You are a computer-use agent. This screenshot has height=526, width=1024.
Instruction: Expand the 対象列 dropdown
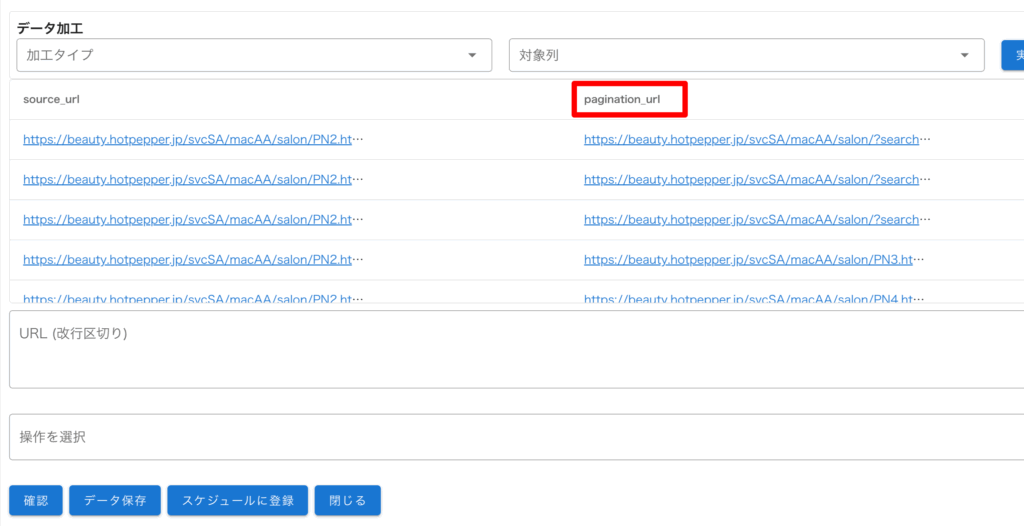[746, 55]
